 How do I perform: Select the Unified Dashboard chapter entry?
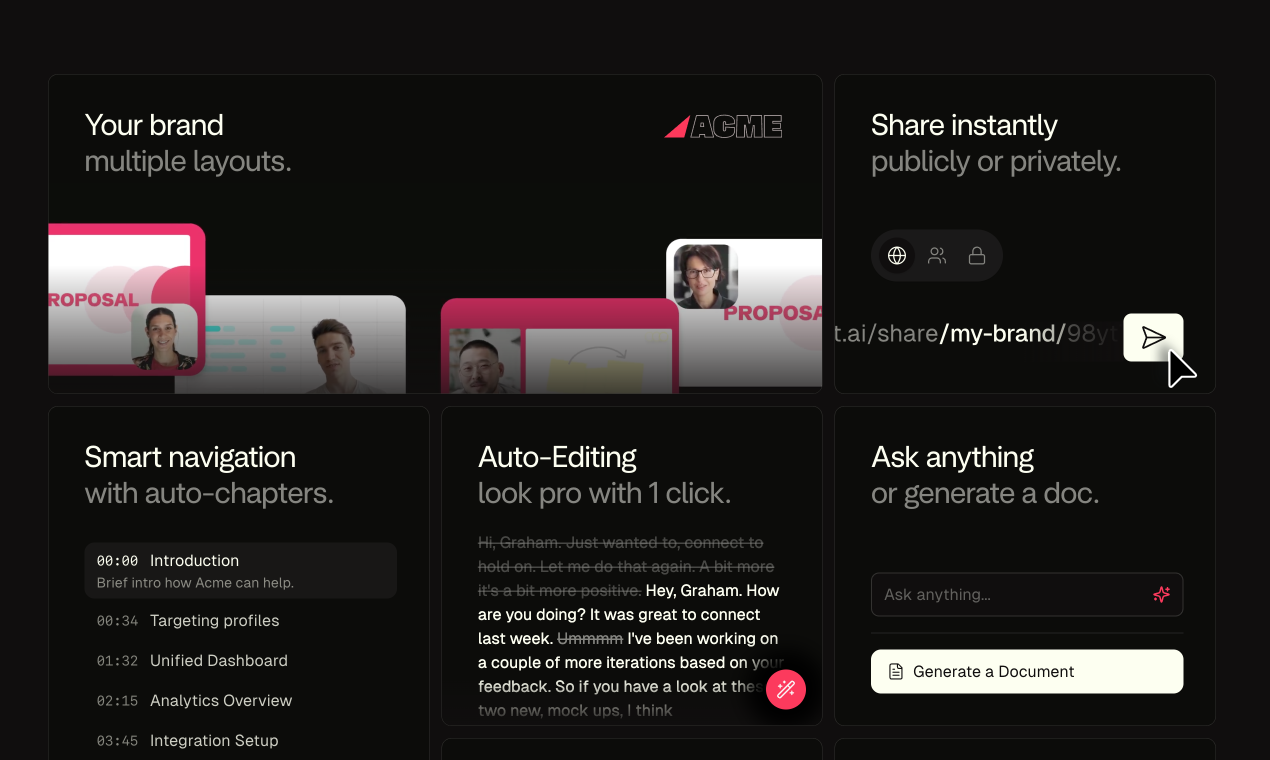pyautogui.click(x=218, y=660)
